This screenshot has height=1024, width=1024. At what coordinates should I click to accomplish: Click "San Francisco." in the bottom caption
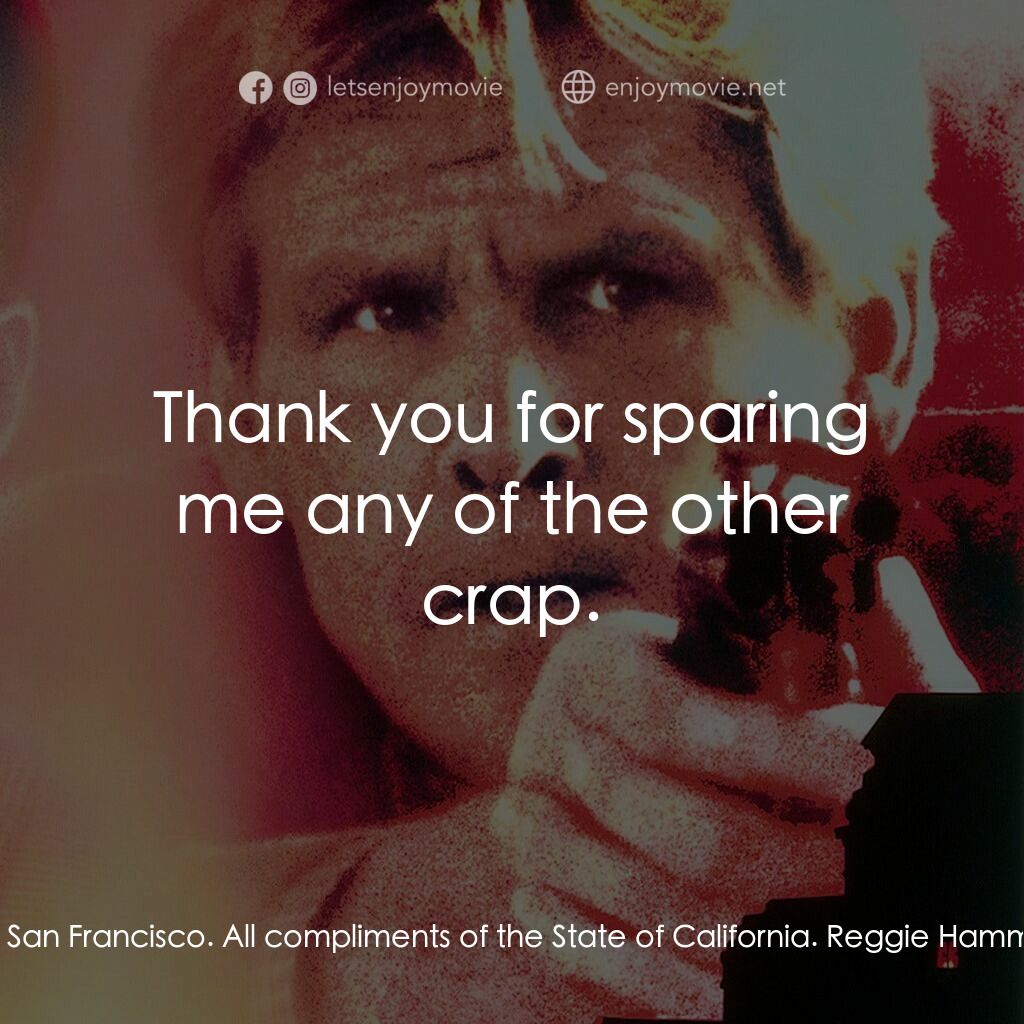(110, 937)
